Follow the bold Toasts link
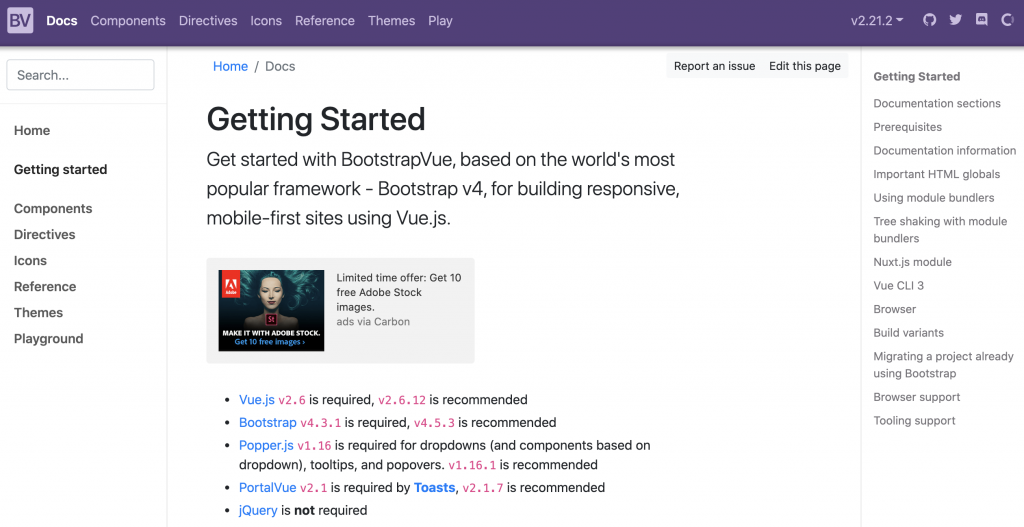The width and height of the screenshot is (1024, 527). tap(434, 488)
